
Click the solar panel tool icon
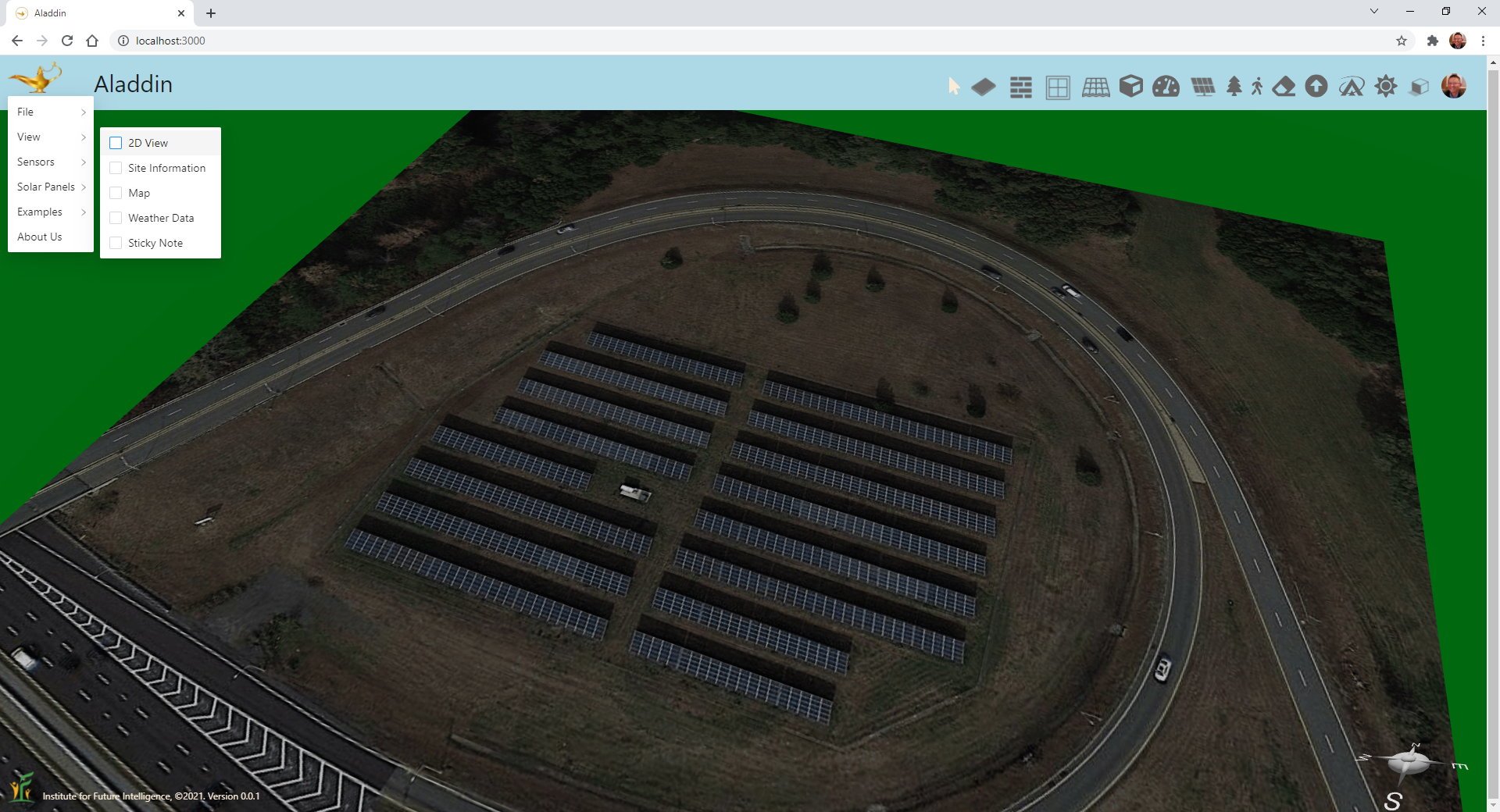pyautogui.click(x=1202, y=87)
